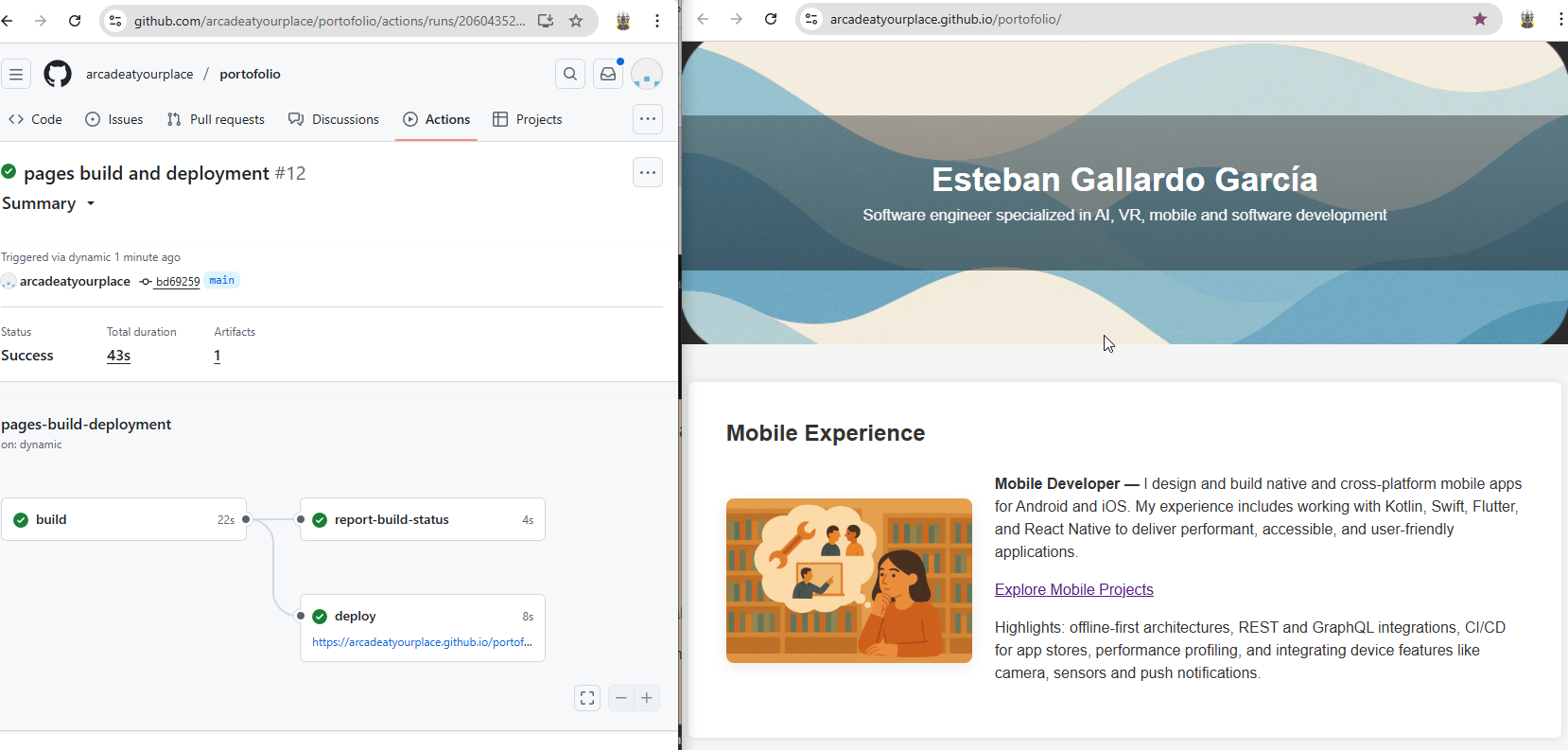The image size is (1568, 750).
Task: Reload the portfolio page
Action: 771,19
